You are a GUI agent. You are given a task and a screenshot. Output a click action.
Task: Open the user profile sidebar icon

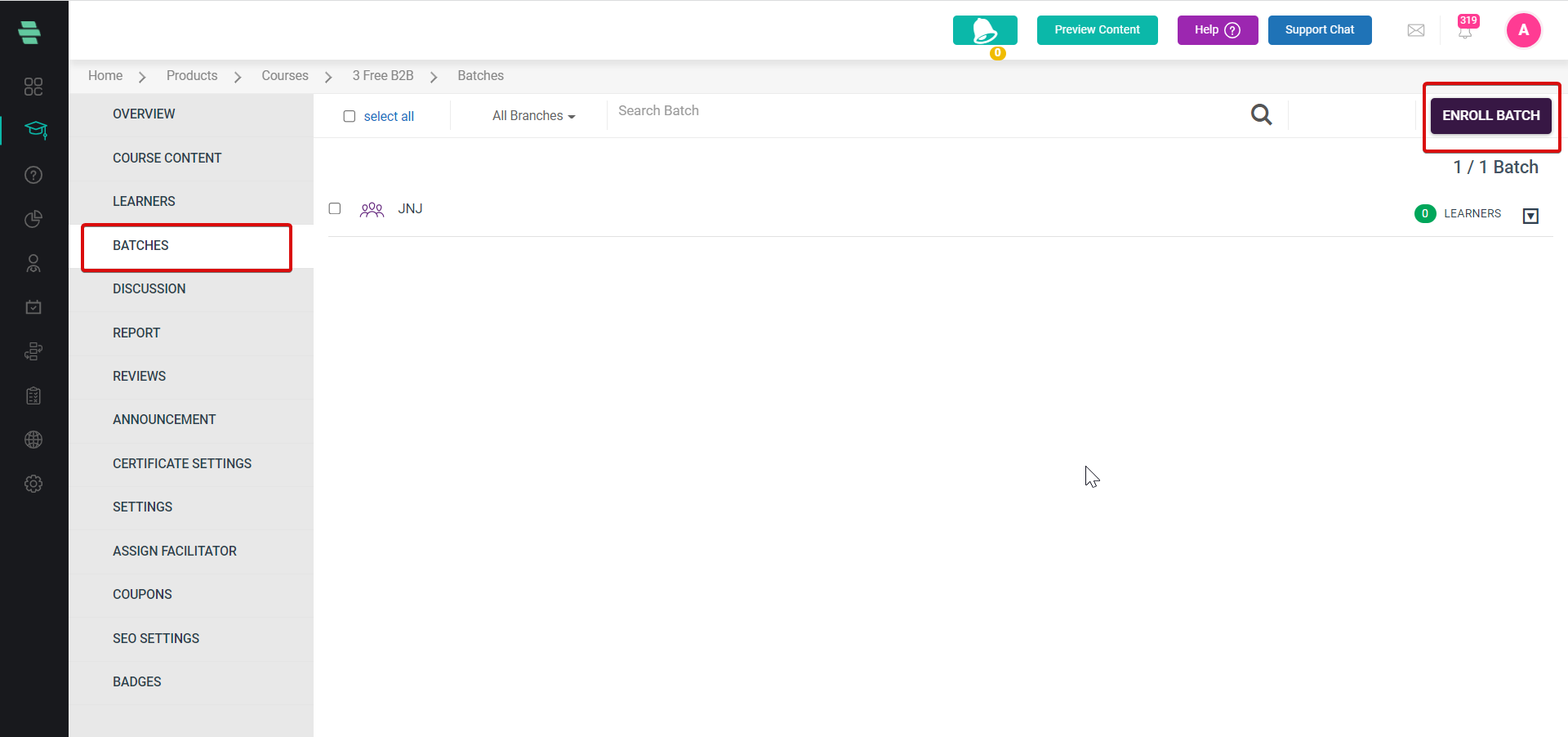33,263
